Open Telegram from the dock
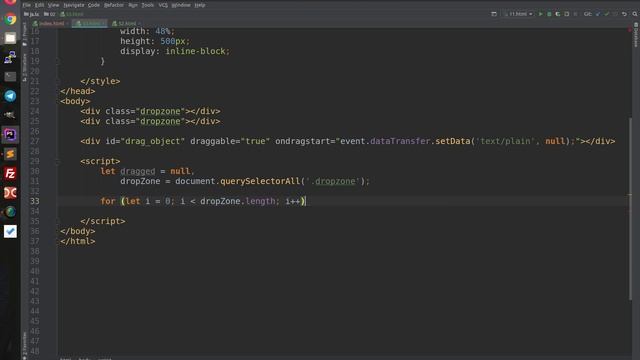The width and height of the screenshot is (640, 360). [x=10, y=96]
